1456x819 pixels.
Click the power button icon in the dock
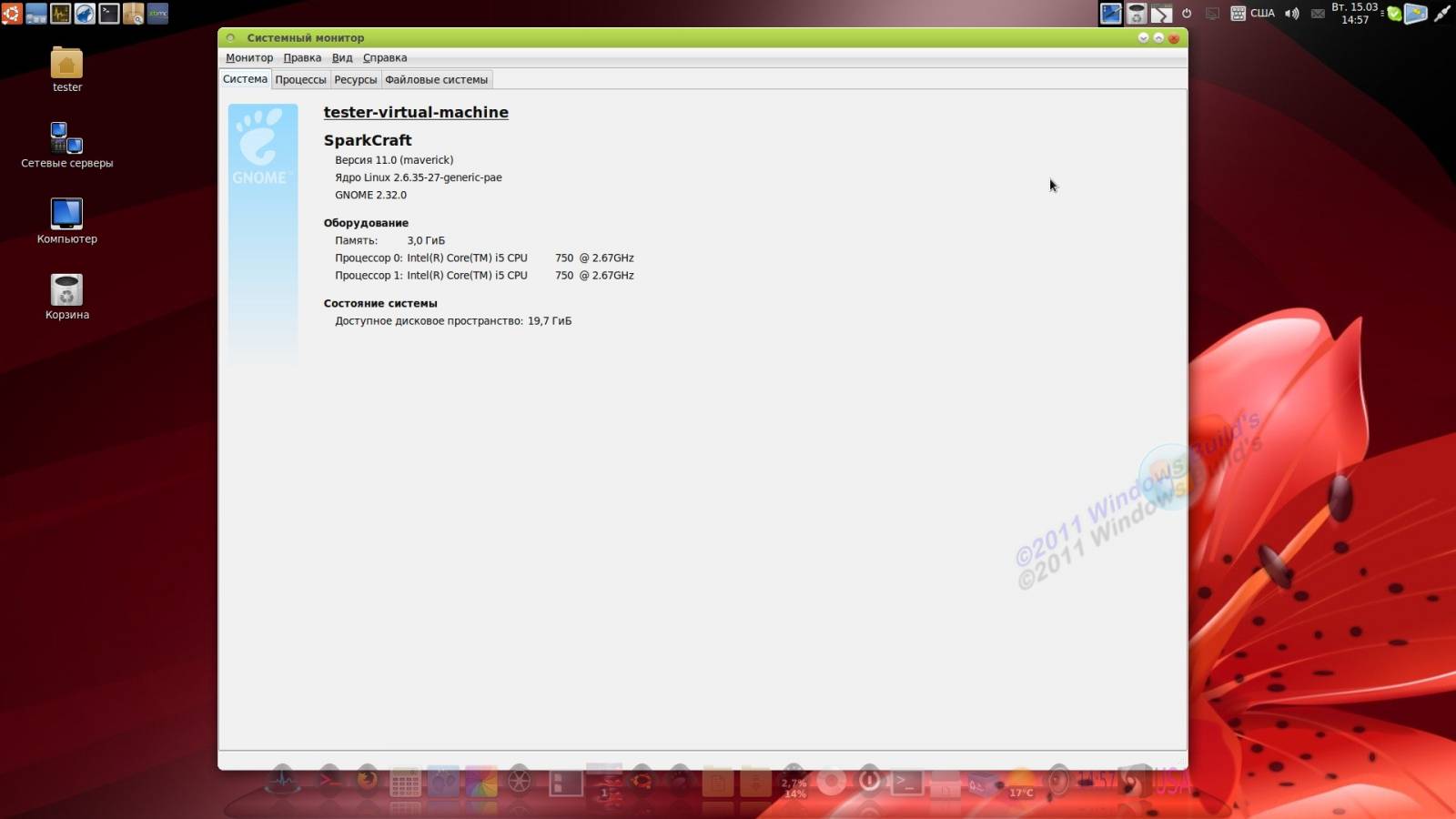click(x=869, y=780)
